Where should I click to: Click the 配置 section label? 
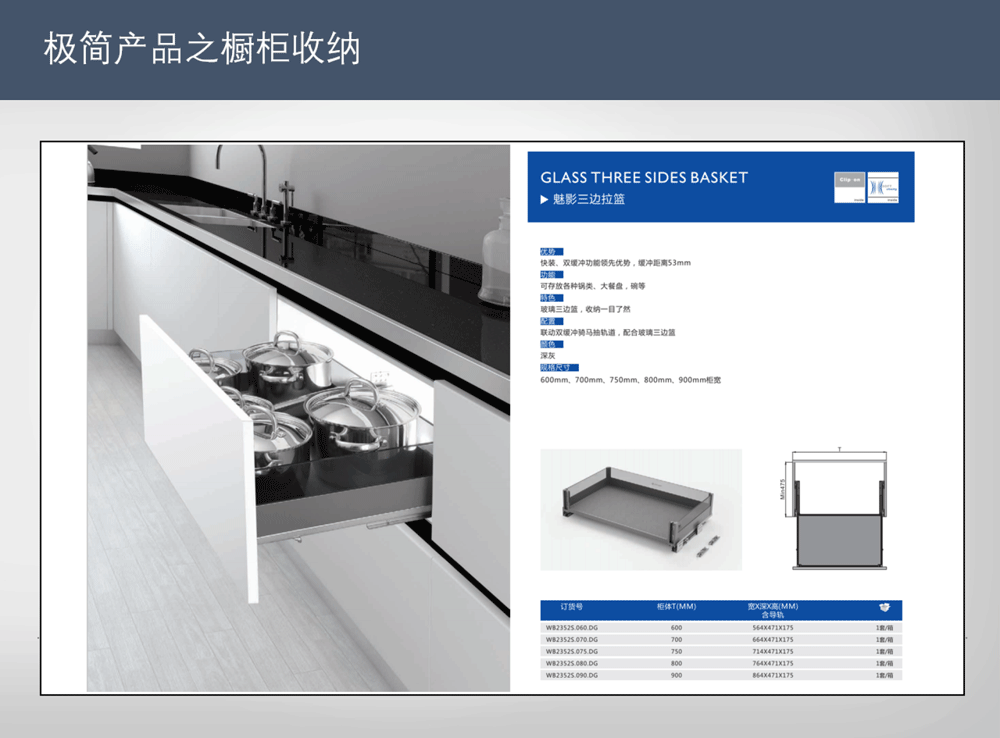[x=551, y=321]
